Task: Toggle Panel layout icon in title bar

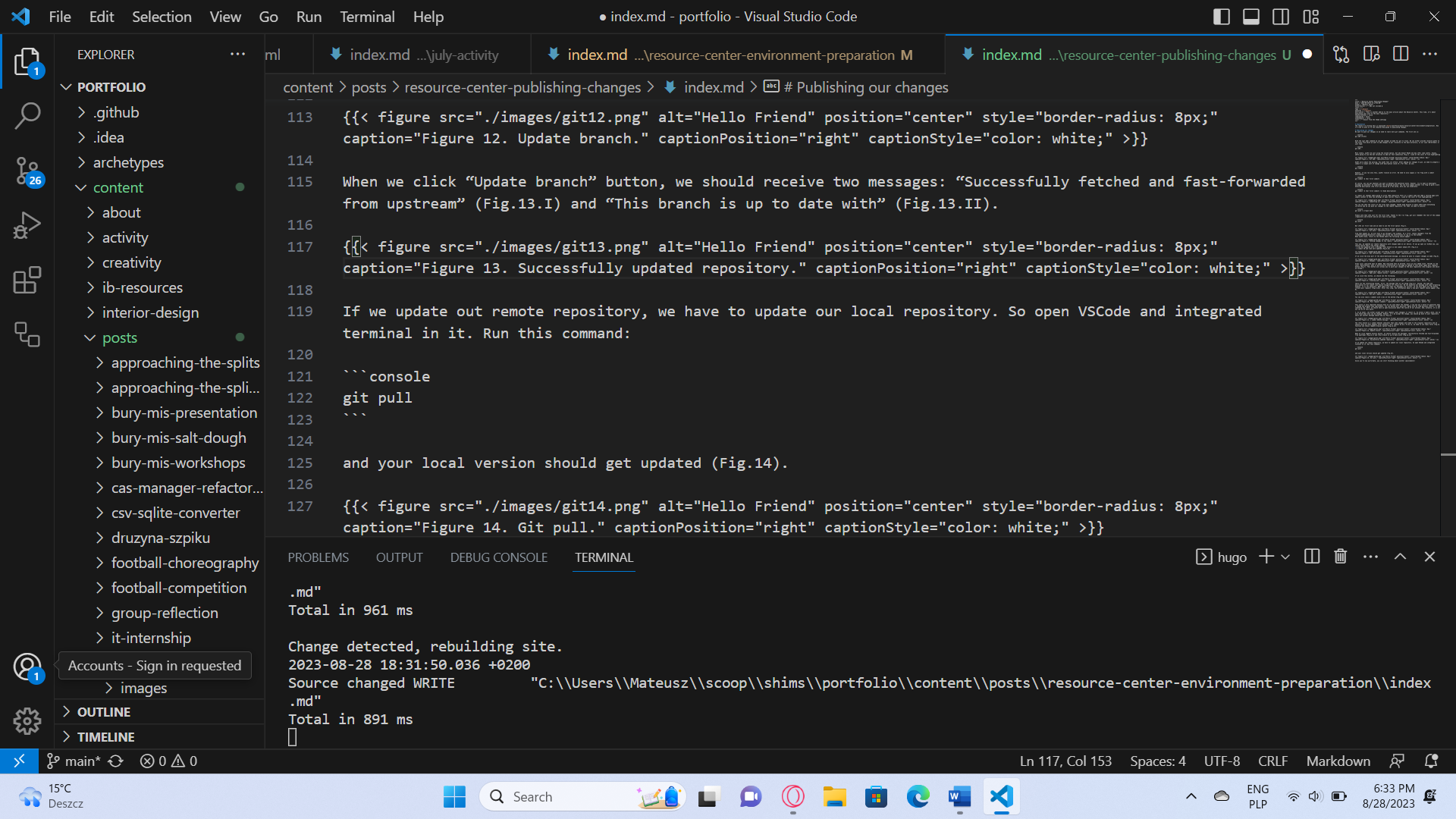Action: tap(1251, 17)
